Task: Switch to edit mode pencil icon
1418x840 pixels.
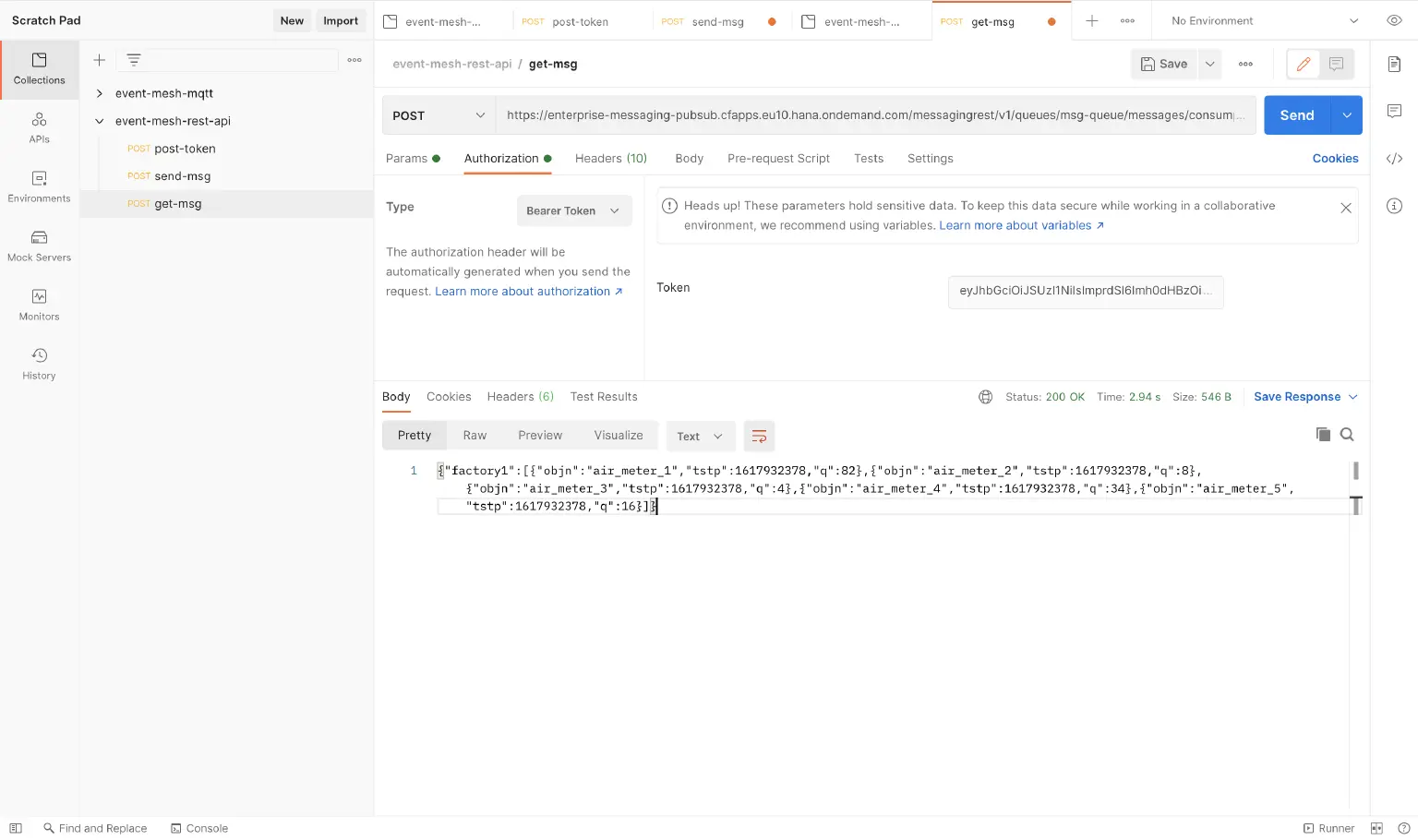Action: coord(1303,64)
